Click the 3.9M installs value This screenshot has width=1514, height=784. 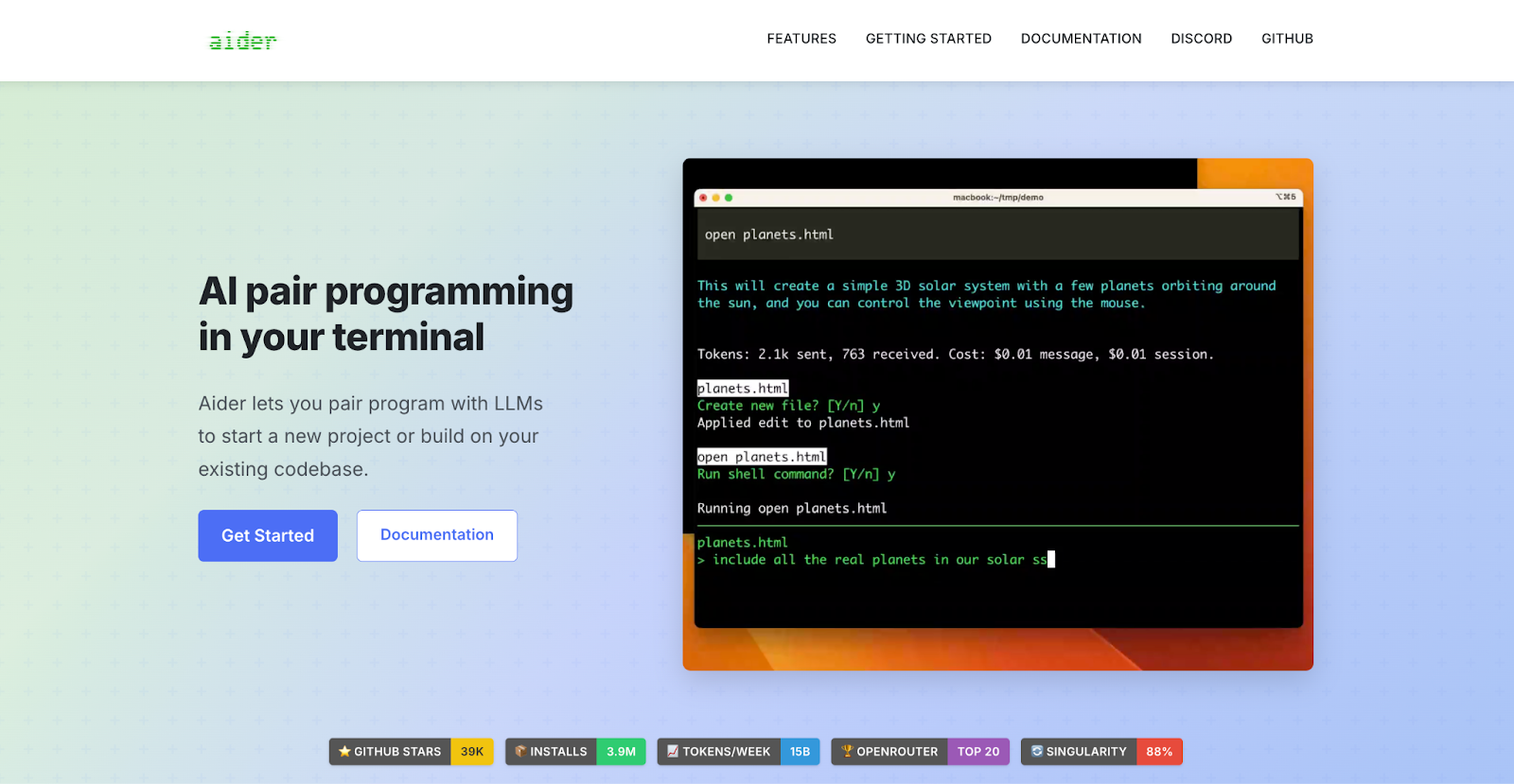click(x=621, y=752)
